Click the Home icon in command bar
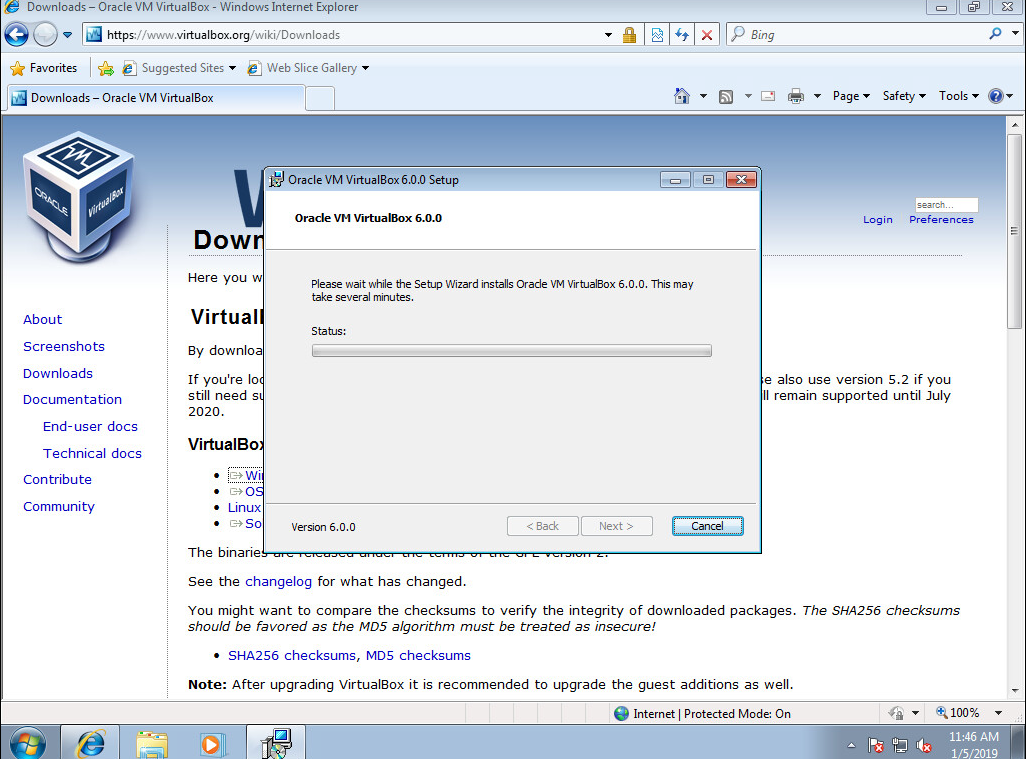This screenshot has height=759, width=1026. click(682, 96)
